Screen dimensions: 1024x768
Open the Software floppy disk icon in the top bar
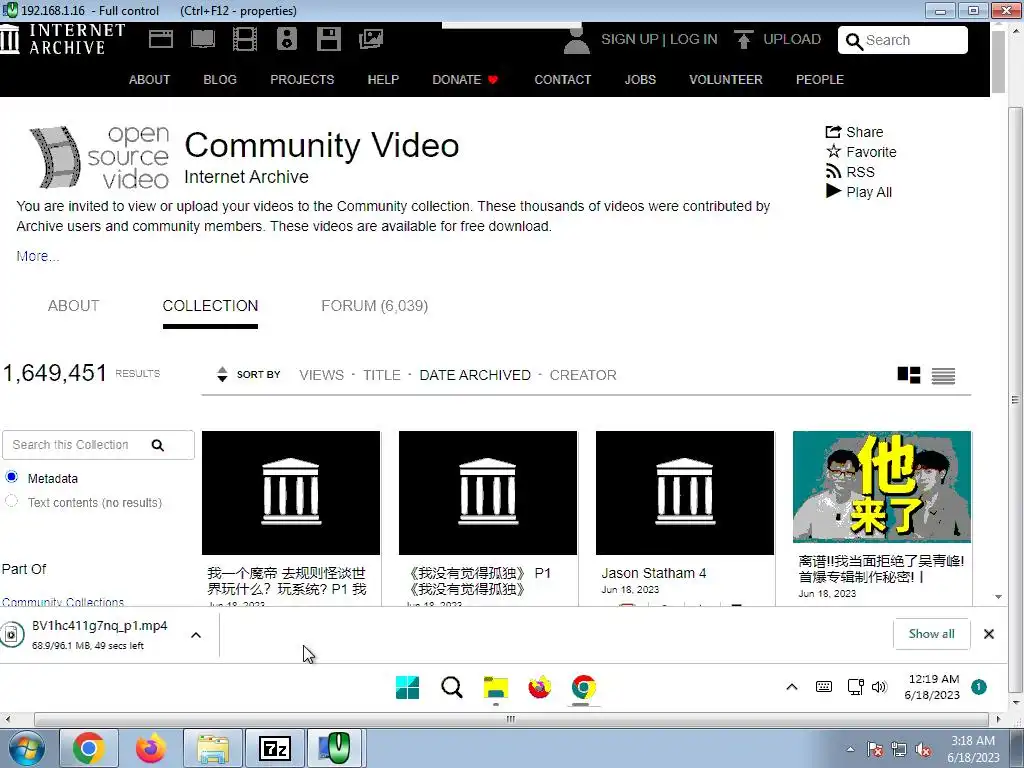pyautogui.click(x=328, y=39)
